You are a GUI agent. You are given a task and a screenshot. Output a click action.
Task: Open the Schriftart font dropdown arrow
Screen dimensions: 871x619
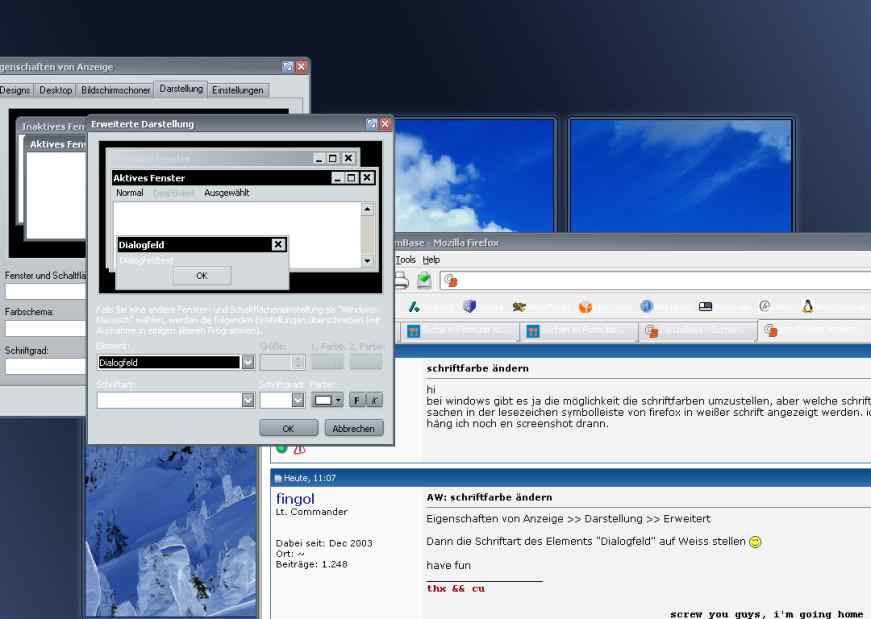point(248,400)
